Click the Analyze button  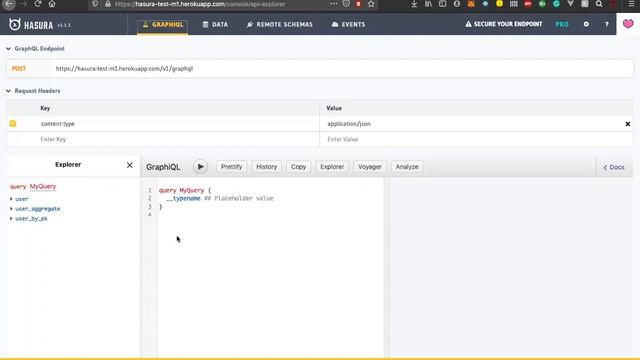click(407, 167)
